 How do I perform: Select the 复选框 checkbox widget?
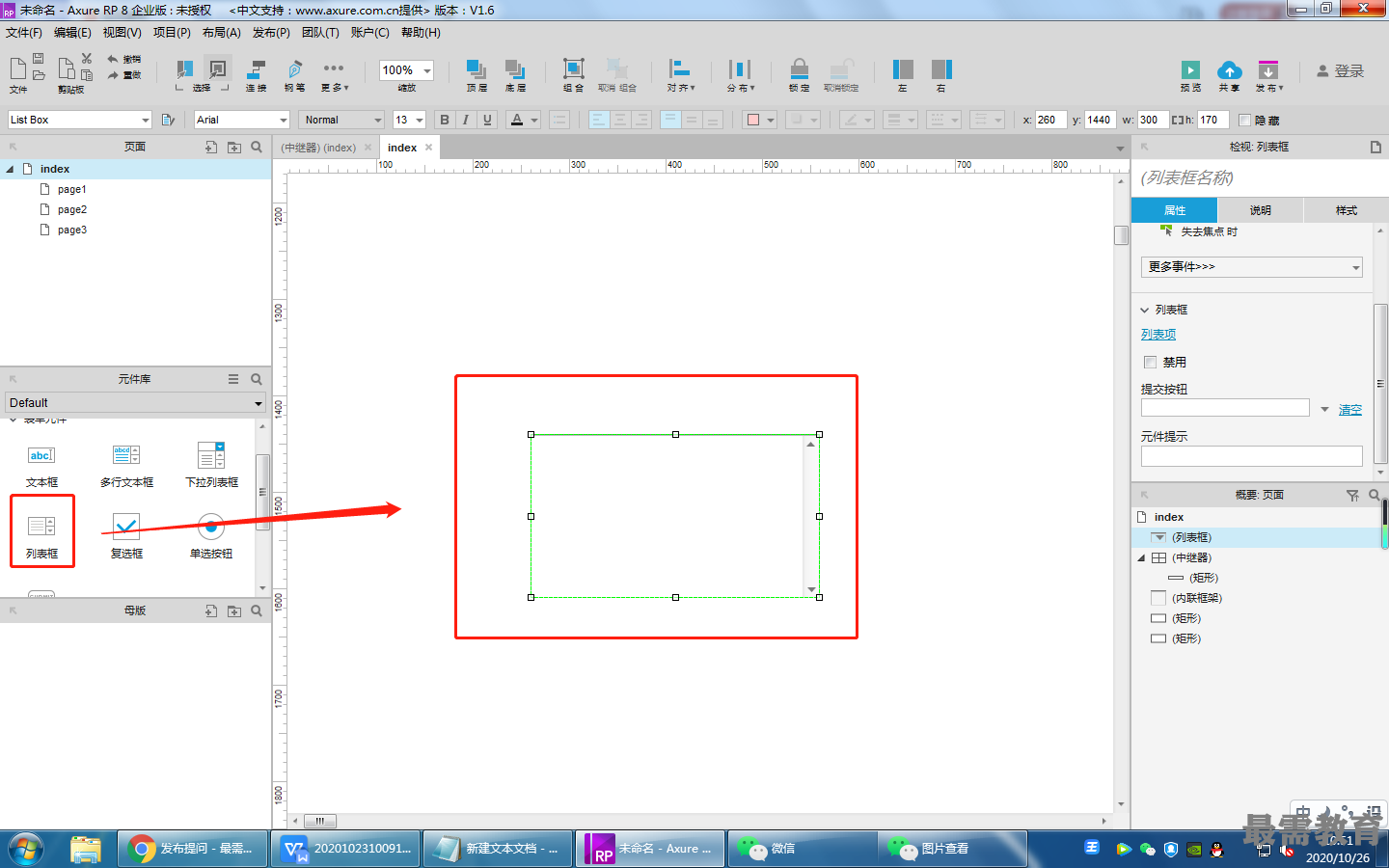pyautogui.click(x=126, y=536)
